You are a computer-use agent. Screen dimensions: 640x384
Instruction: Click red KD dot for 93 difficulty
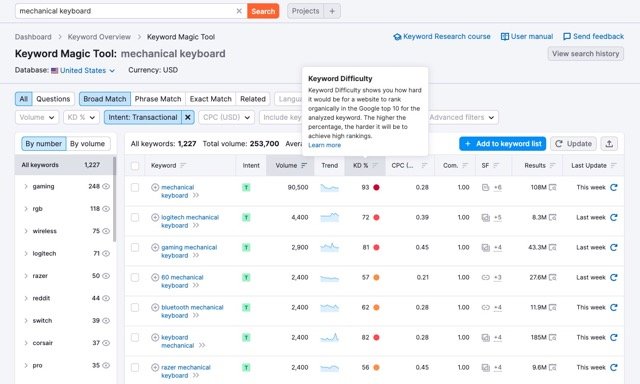coord(376,187)
